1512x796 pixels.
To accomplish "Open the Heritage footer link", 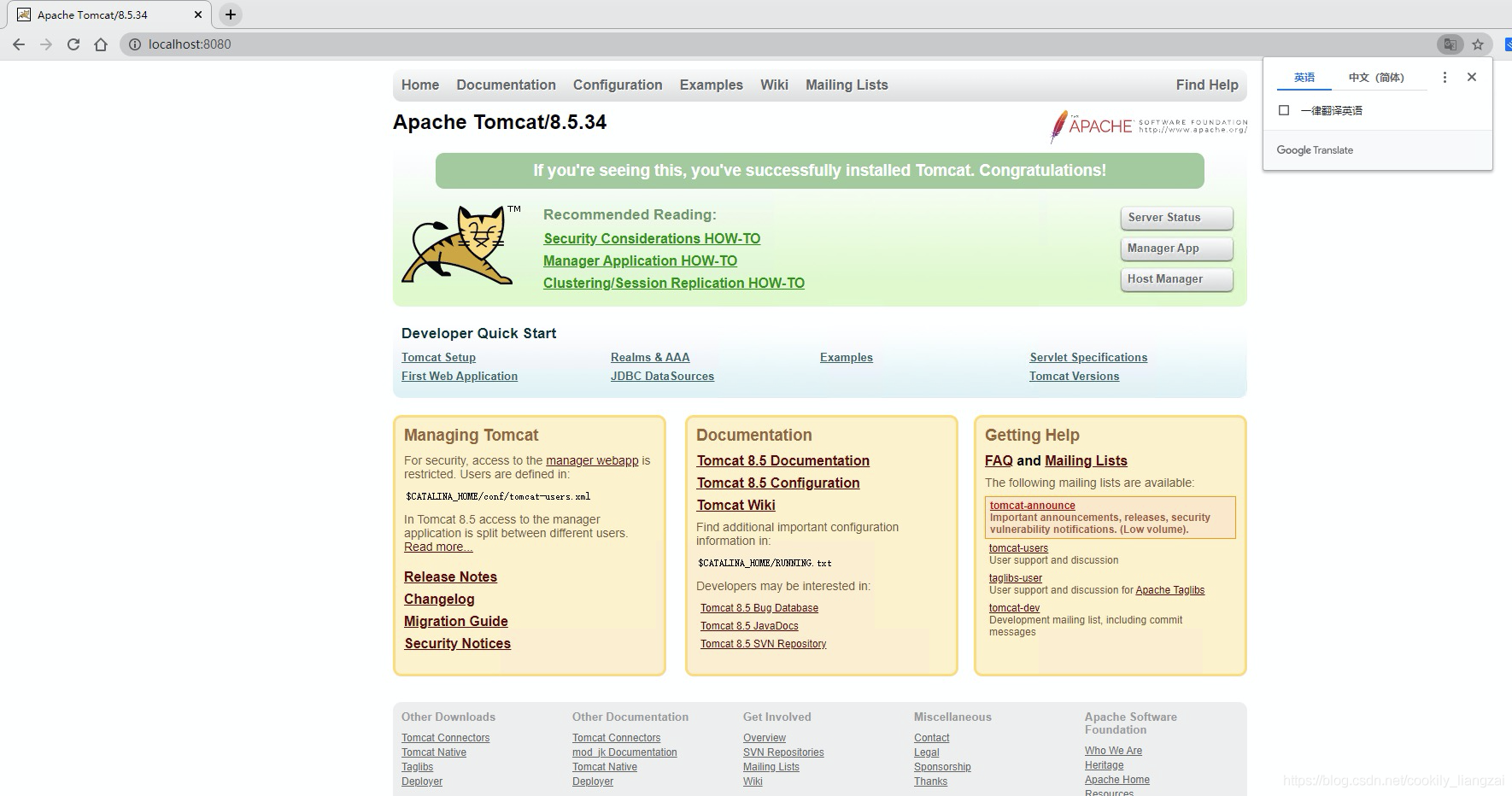I will tap(1104, 765).
